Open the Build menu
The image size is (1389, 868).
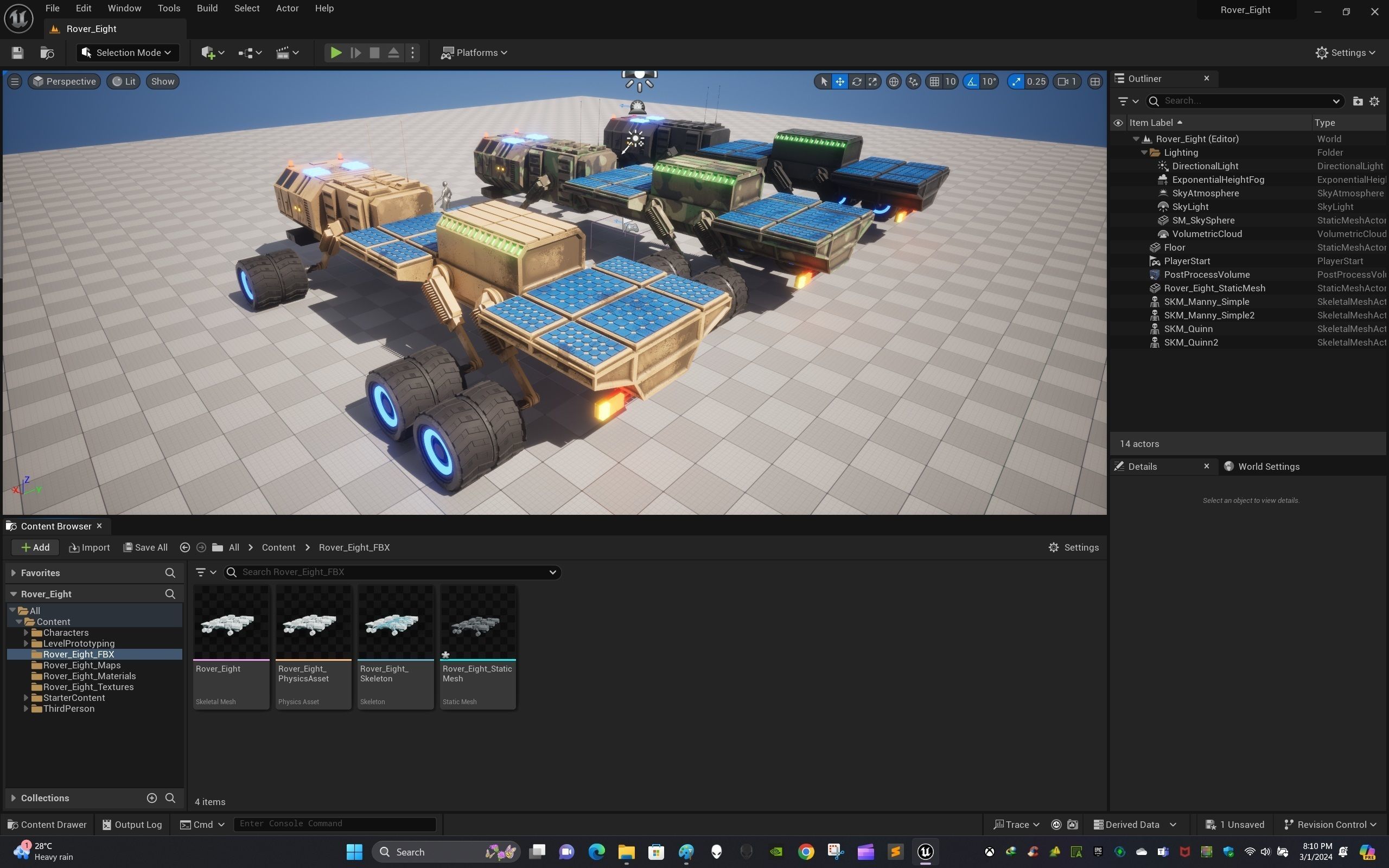(x=207, y=9)
